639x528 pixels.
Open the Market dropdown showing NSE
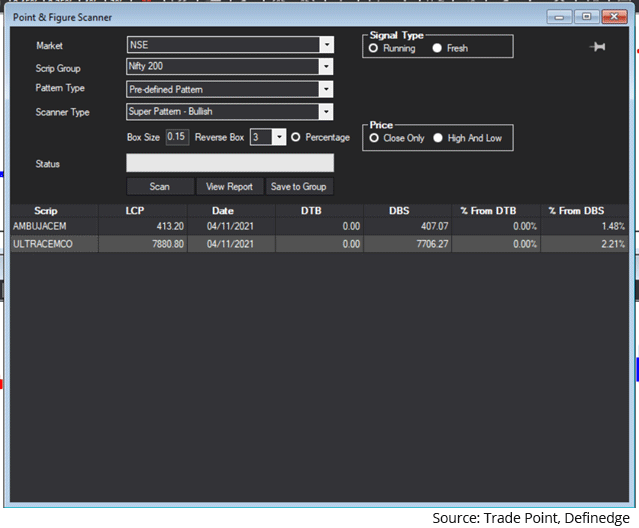pos(327,45)
